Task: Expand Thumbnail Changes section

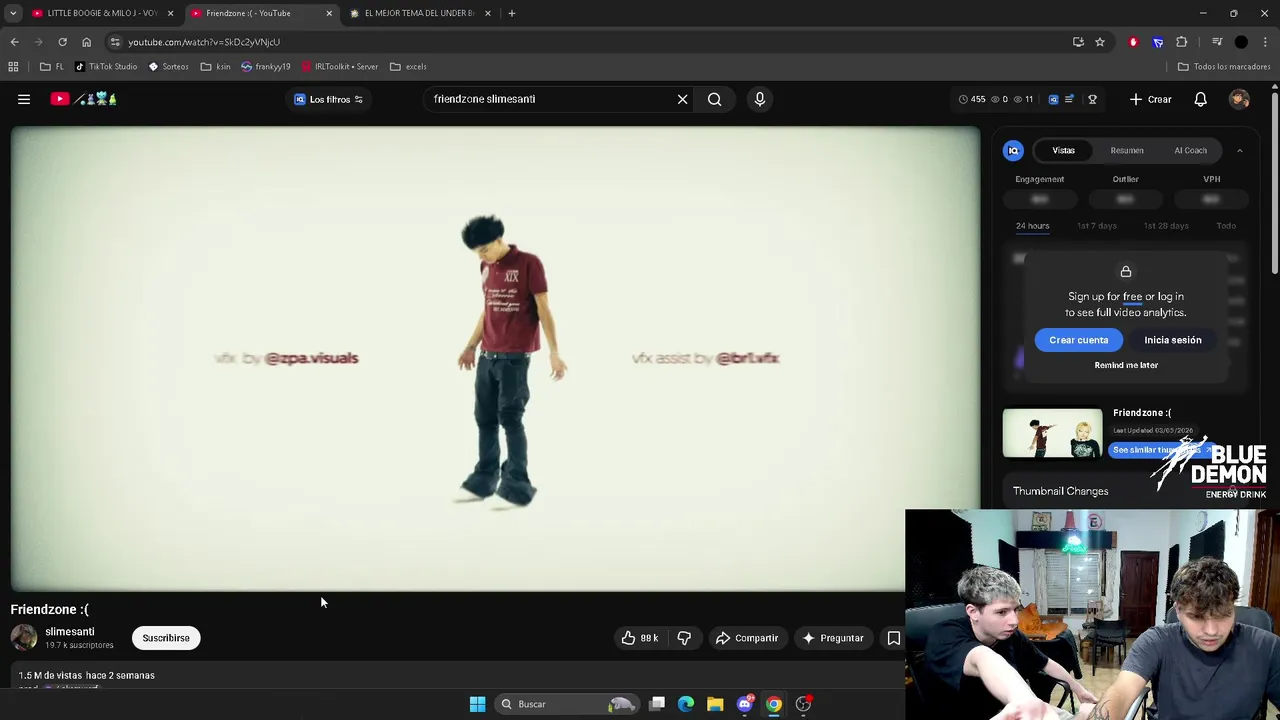Action: [x=1126, y=491]
